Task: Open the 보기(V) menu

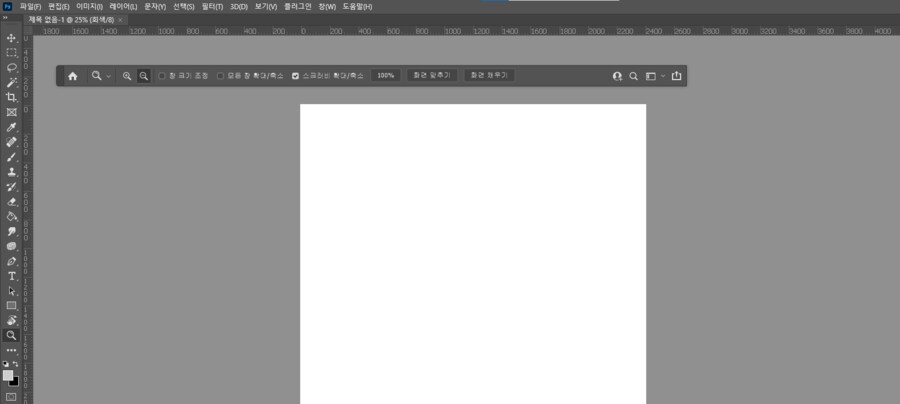Action: click(266, 7)
